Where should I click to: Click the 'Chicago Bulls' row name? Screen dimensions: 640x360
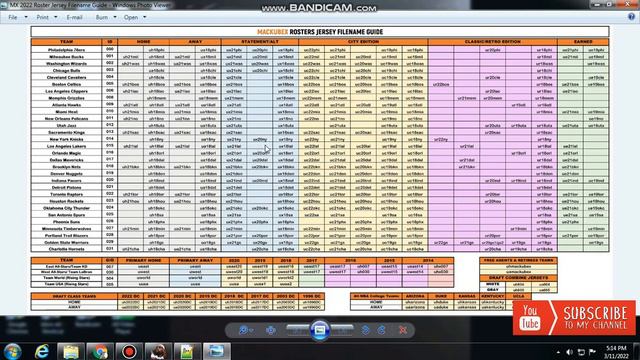point(67,71)
